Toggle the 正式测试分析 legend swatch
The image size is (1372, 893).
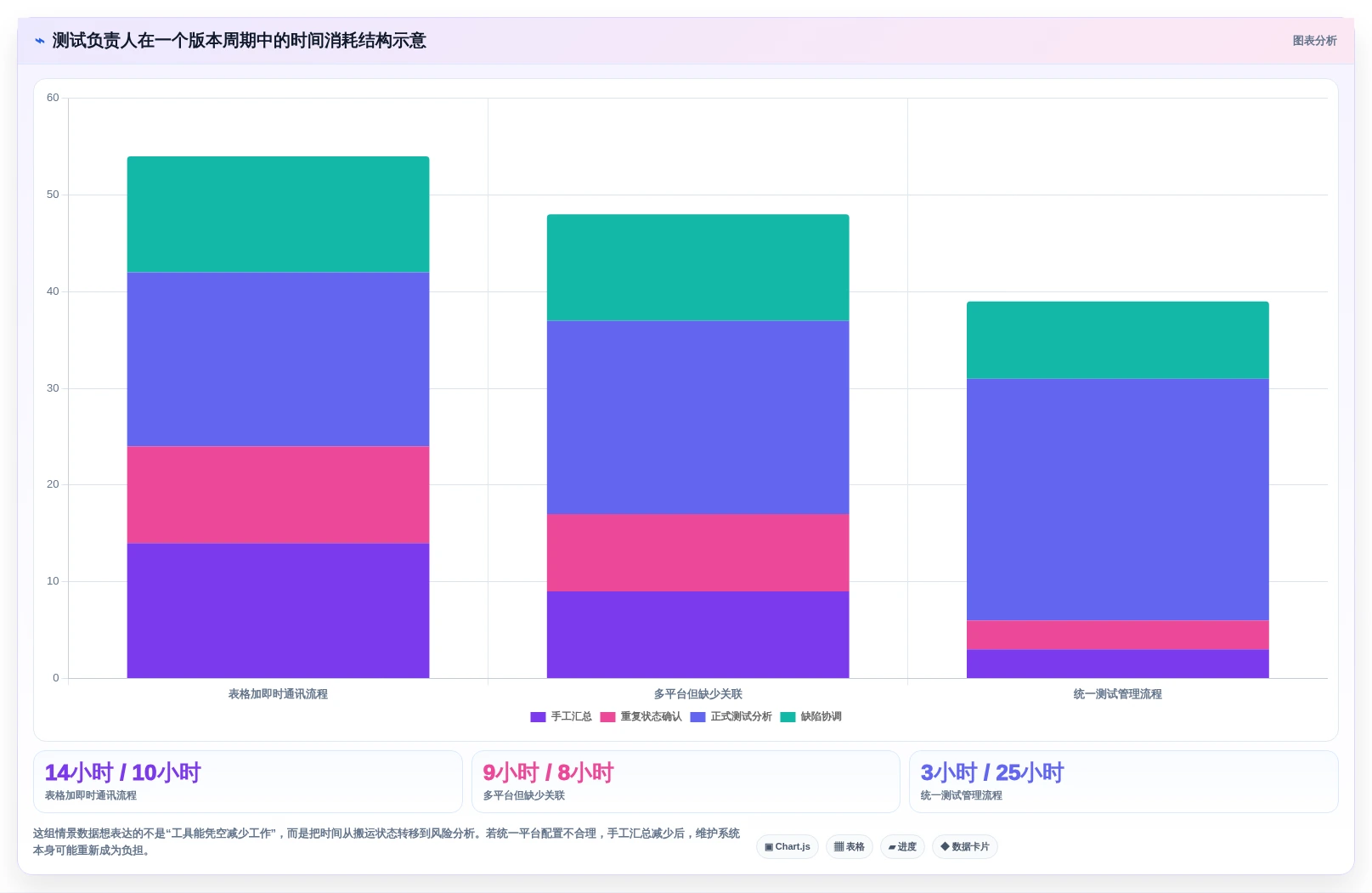coord(697,717)
